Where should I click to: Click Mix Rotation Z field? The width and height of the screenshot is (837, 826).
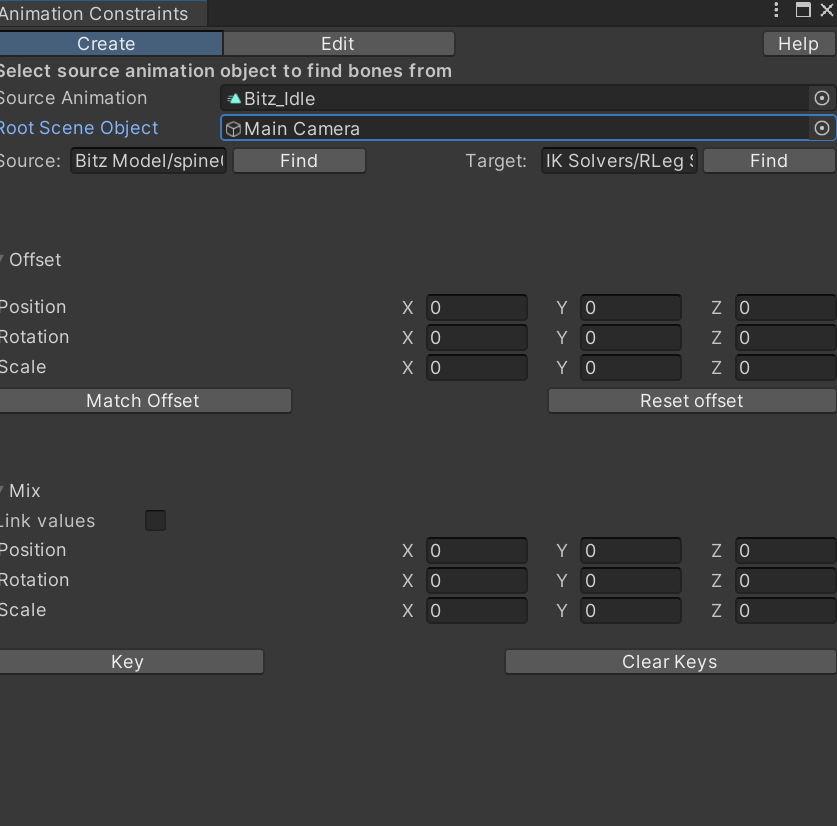click(786, 580)
